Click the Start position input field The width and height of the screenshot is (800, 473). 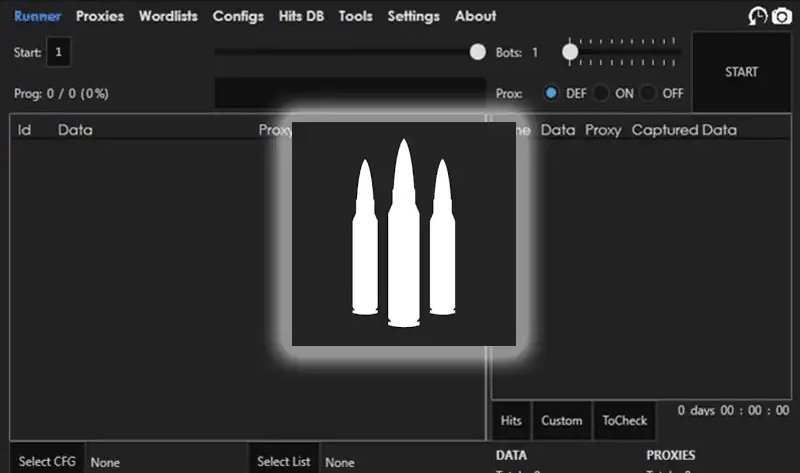pyautogui.click(x=58, y=52)
